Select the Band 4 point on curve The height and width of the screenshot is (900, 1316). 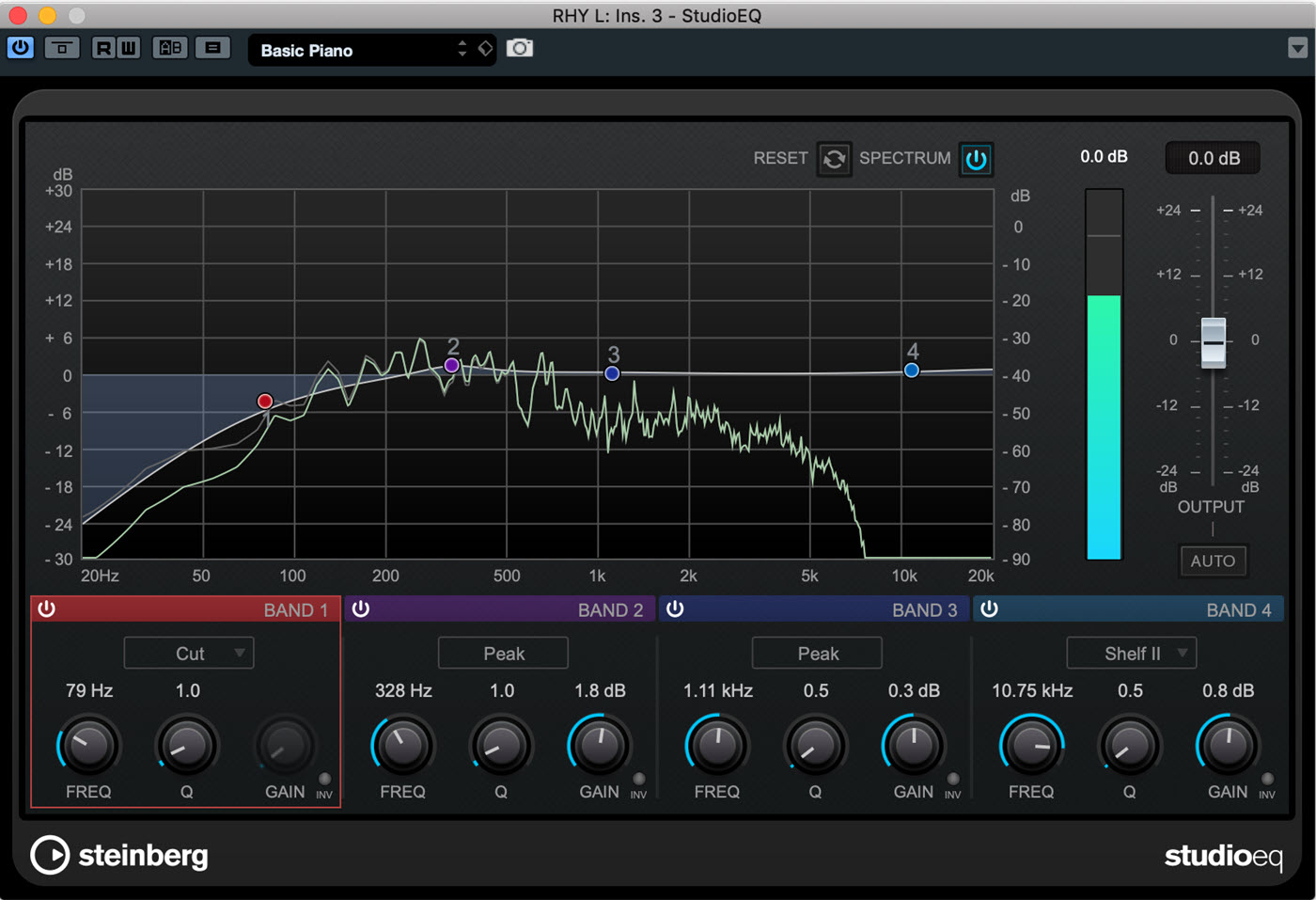click(911, 371)
